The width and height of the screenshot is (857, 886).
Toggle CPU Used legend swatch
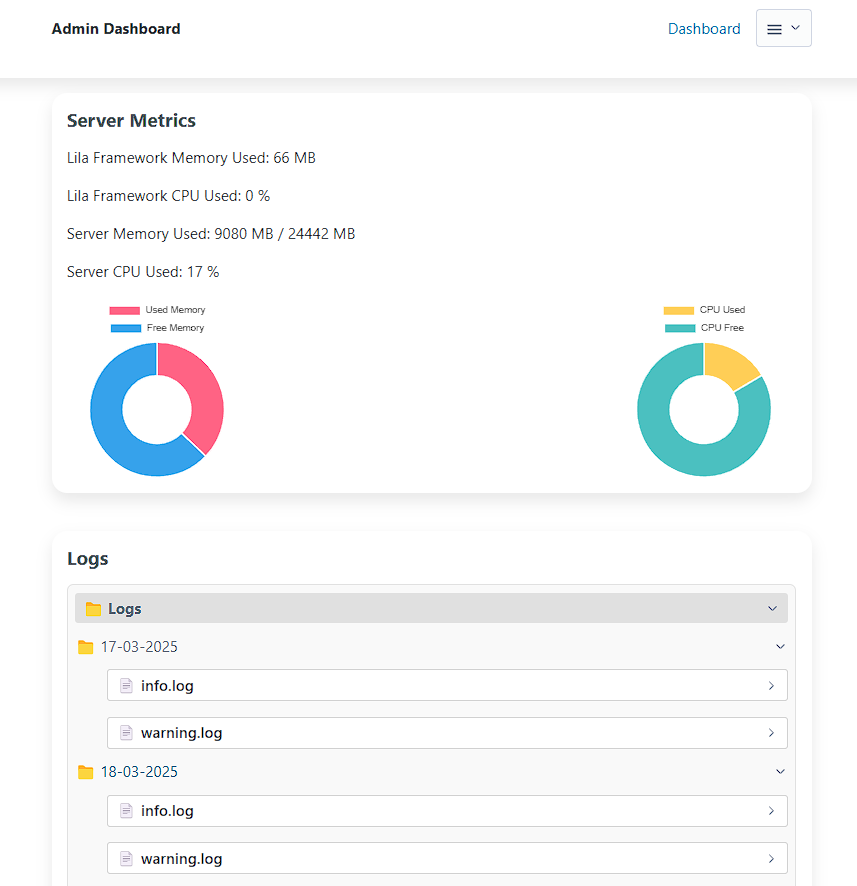coord(678,310)
